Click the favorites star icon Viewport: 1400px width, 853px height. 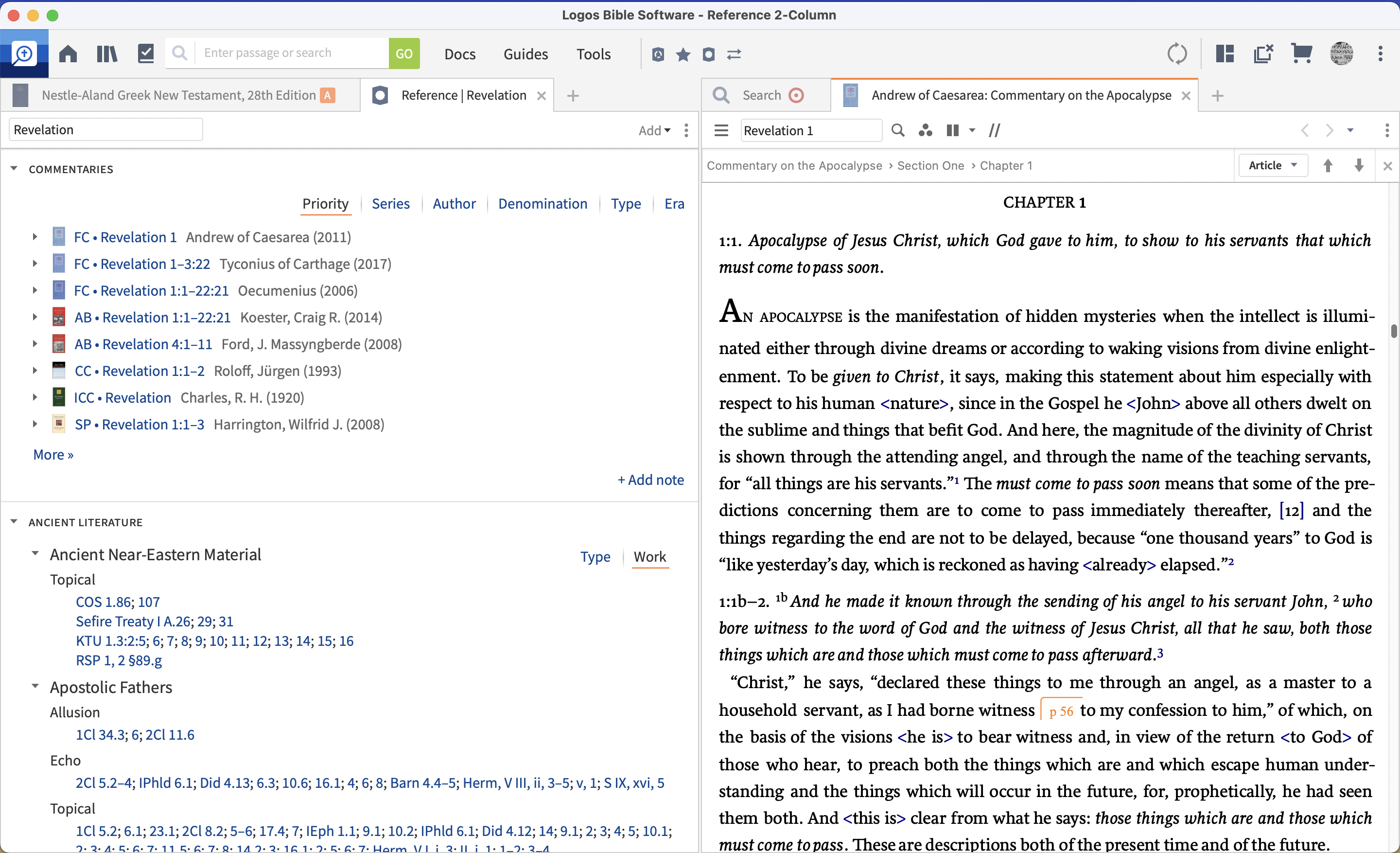pyautogui.click(x=683, y=54)
